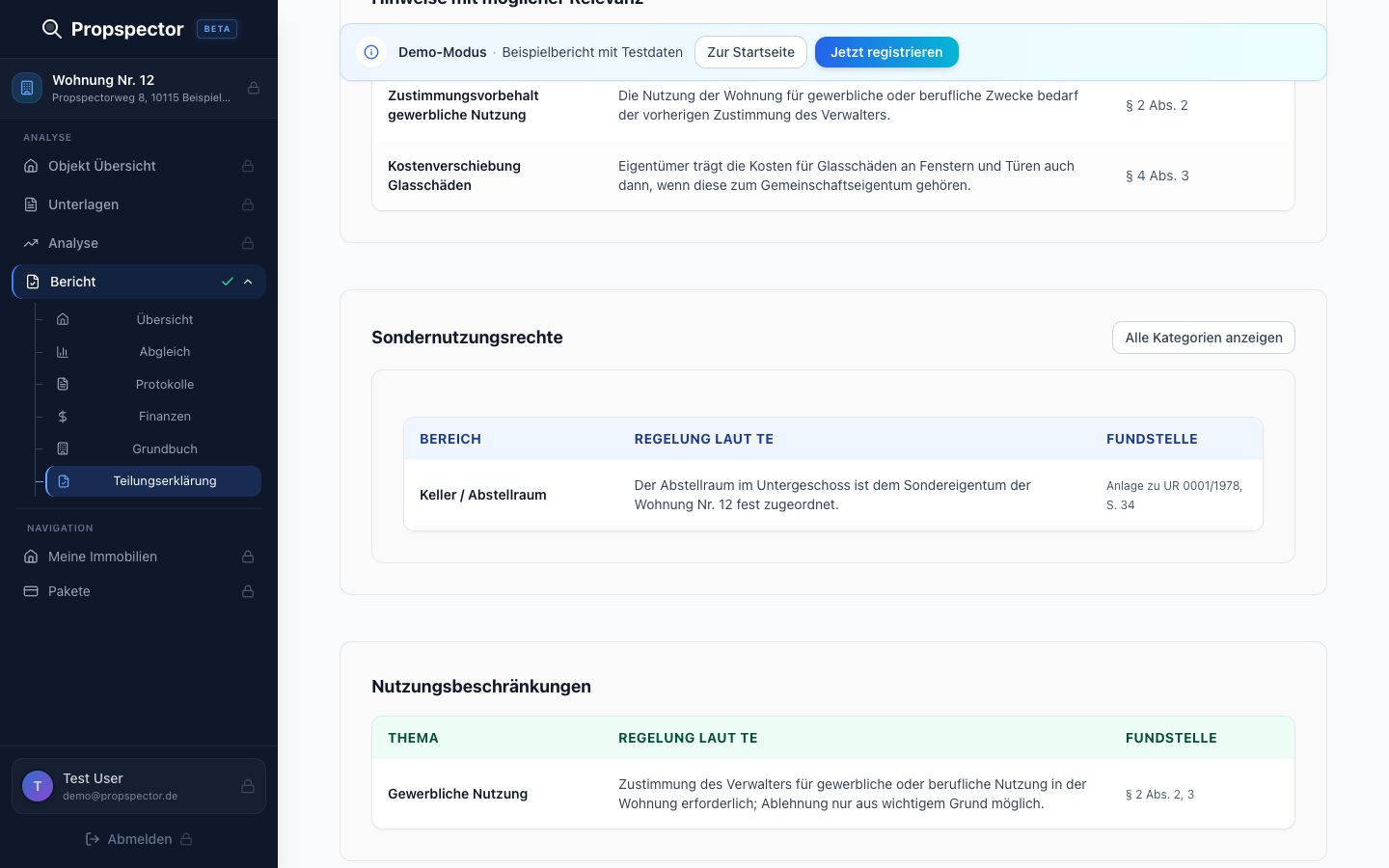Click the Jetzt registrieren button
The width and height of the screenshot is (1389, 868).
[x=886, y=52]
